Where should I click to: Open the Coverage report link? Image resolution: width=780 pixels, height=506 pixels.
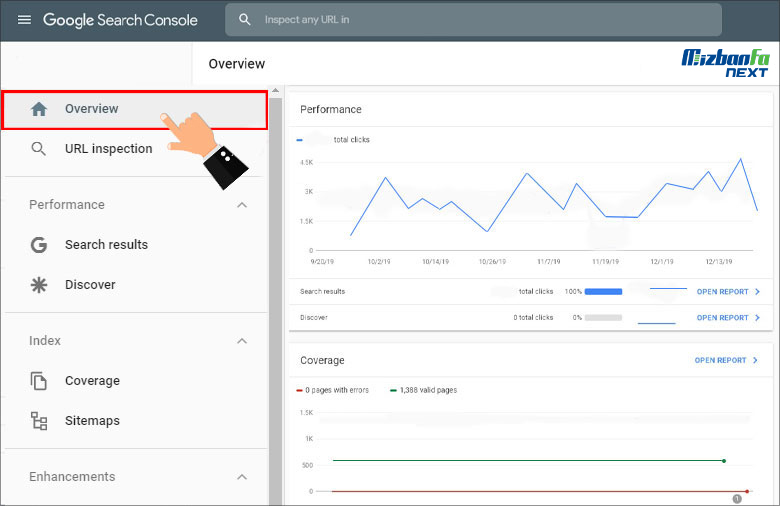726,360
